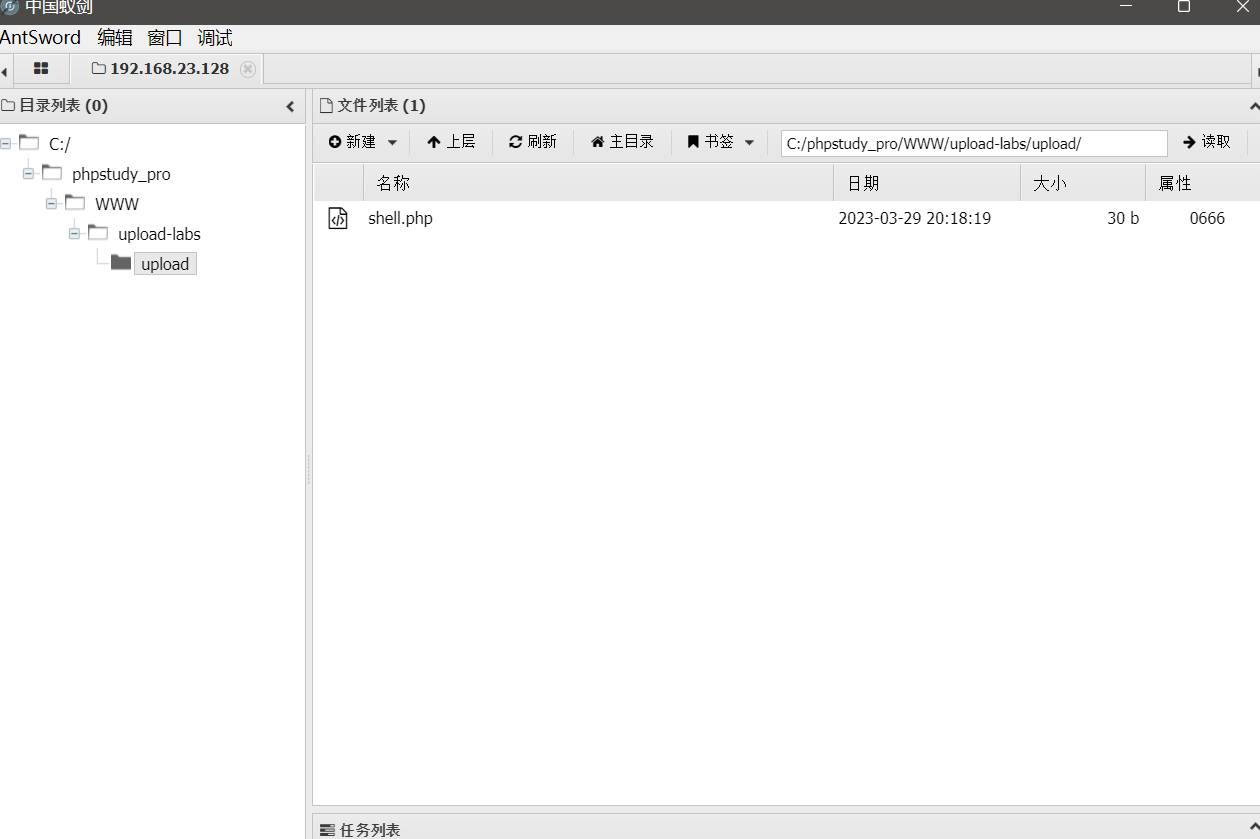Expand the 新建 dropdown arrow

click(393, 141)
